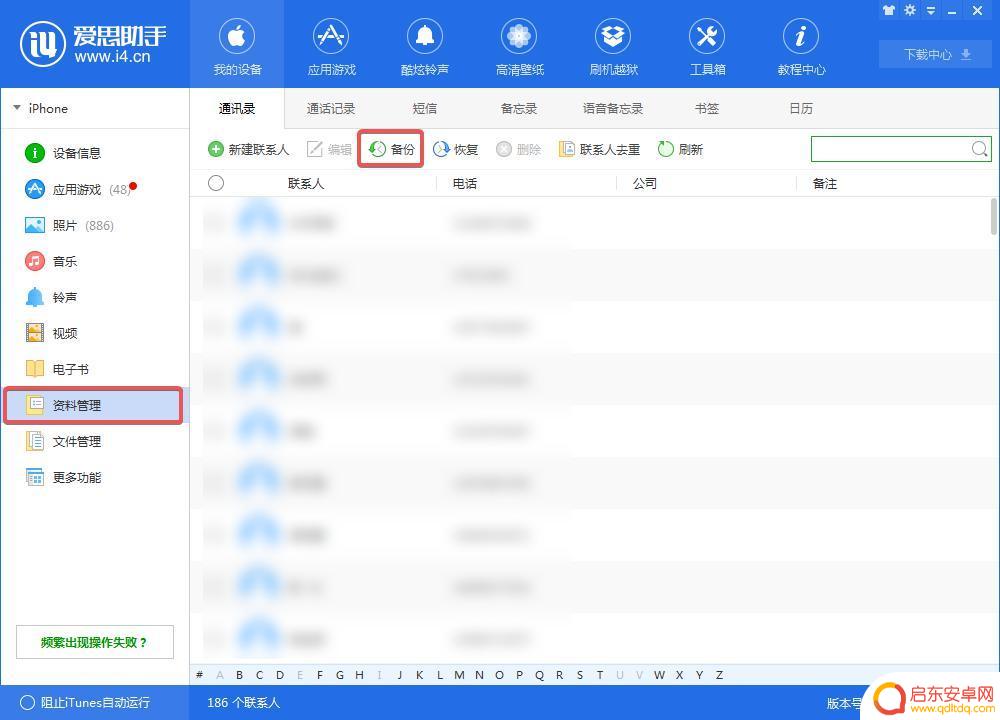
Task: Open settings gear in title bar
Action: [910, 10]
